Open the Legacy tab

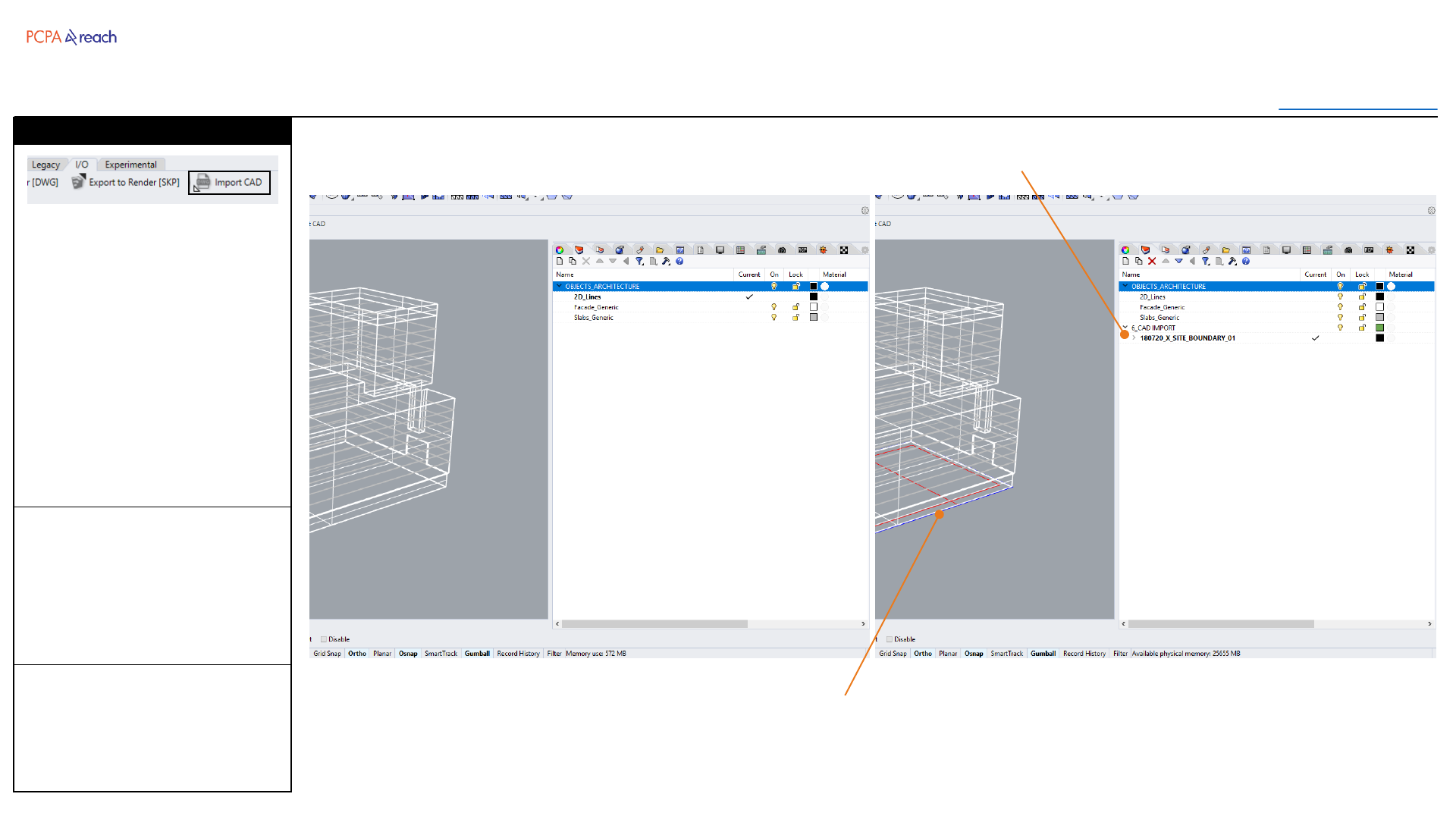pos(45,165)
